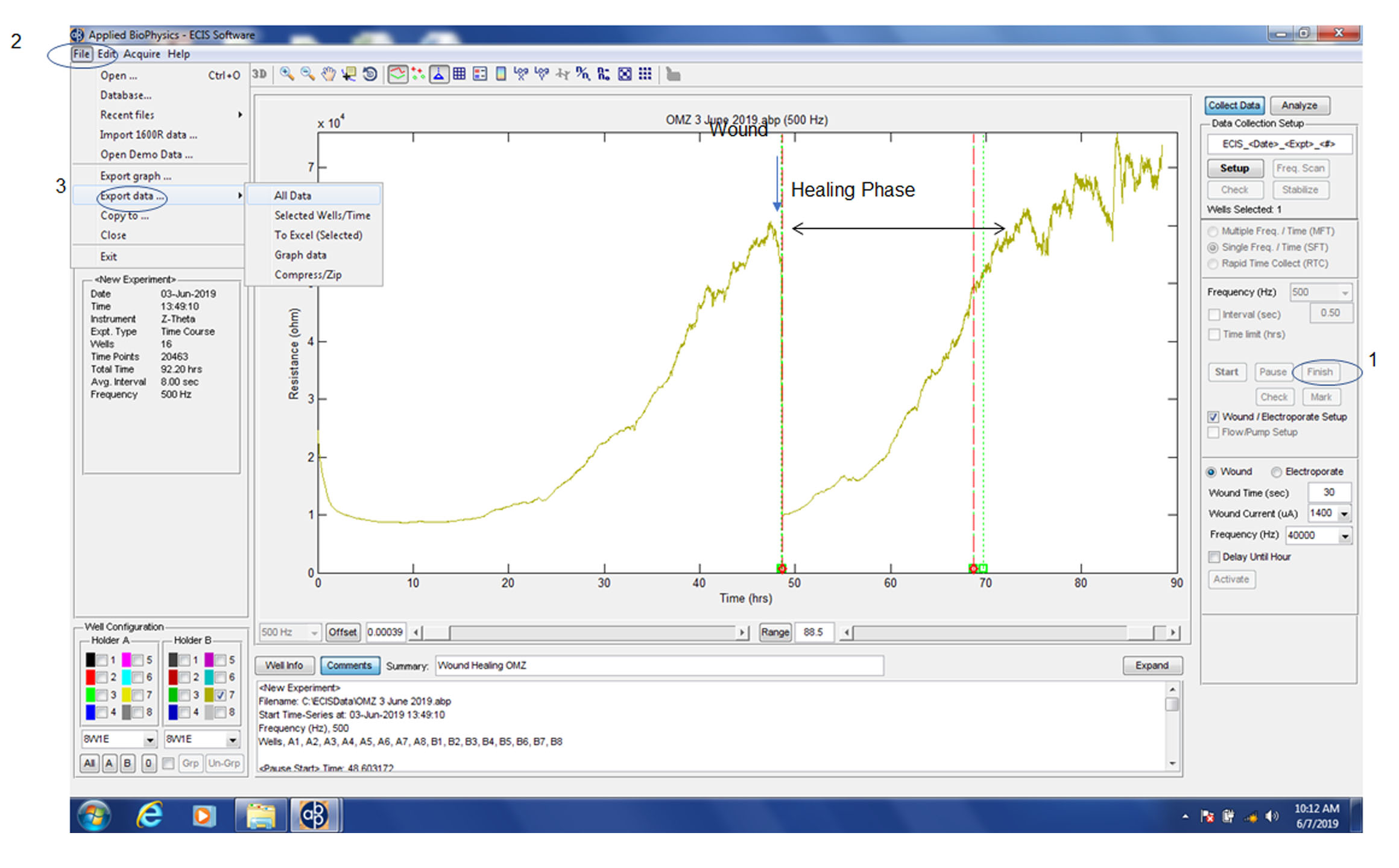The width and height of the screenshot is (1399, 868).
Task: Expand the Export data submenu
Action: click(x=160, y=196)
